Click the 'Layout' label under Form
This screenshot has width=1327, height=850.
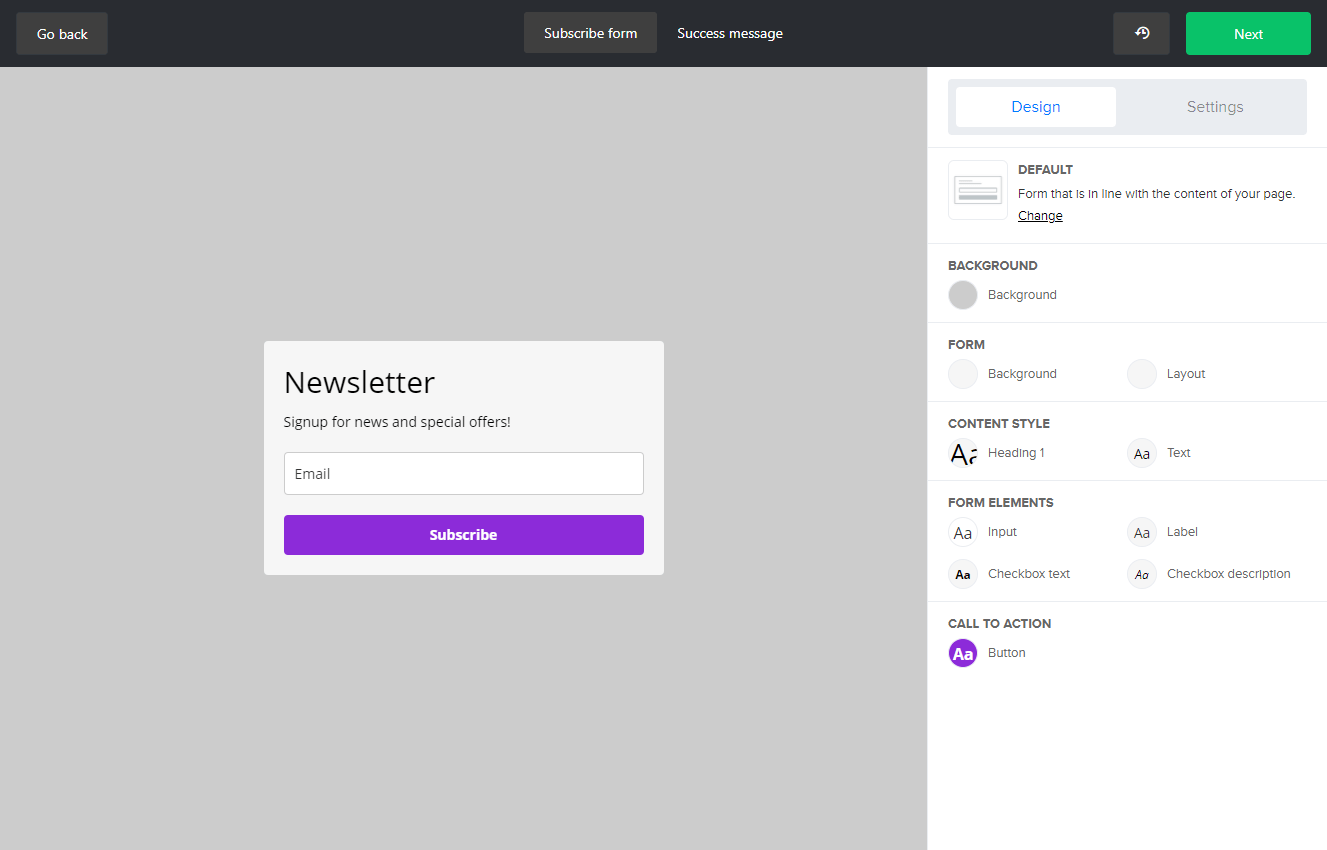tap(1186, 374)
